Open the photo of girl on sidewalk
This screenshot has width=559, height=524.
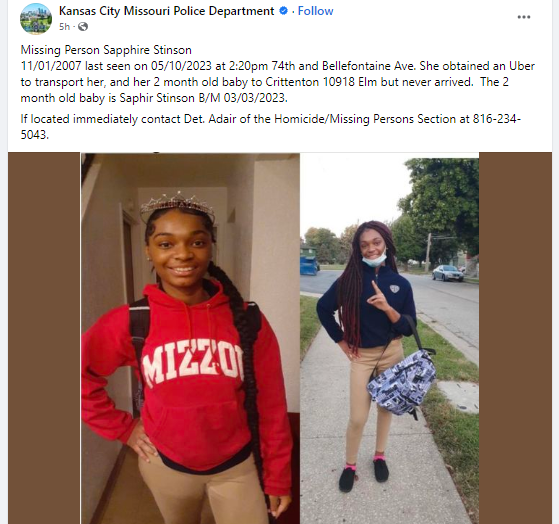click(x=389, y=340)
